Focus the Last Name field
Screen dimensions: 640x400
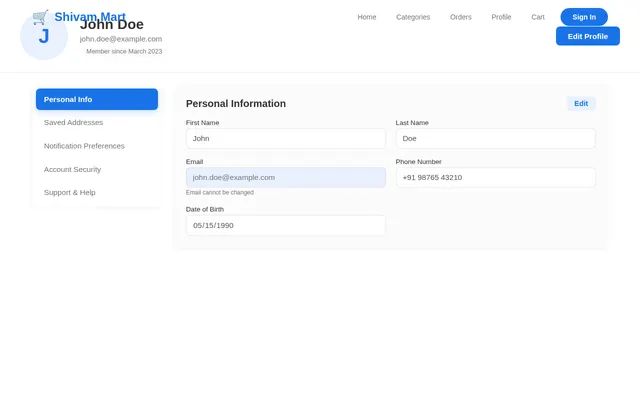[x=496, y=139]
